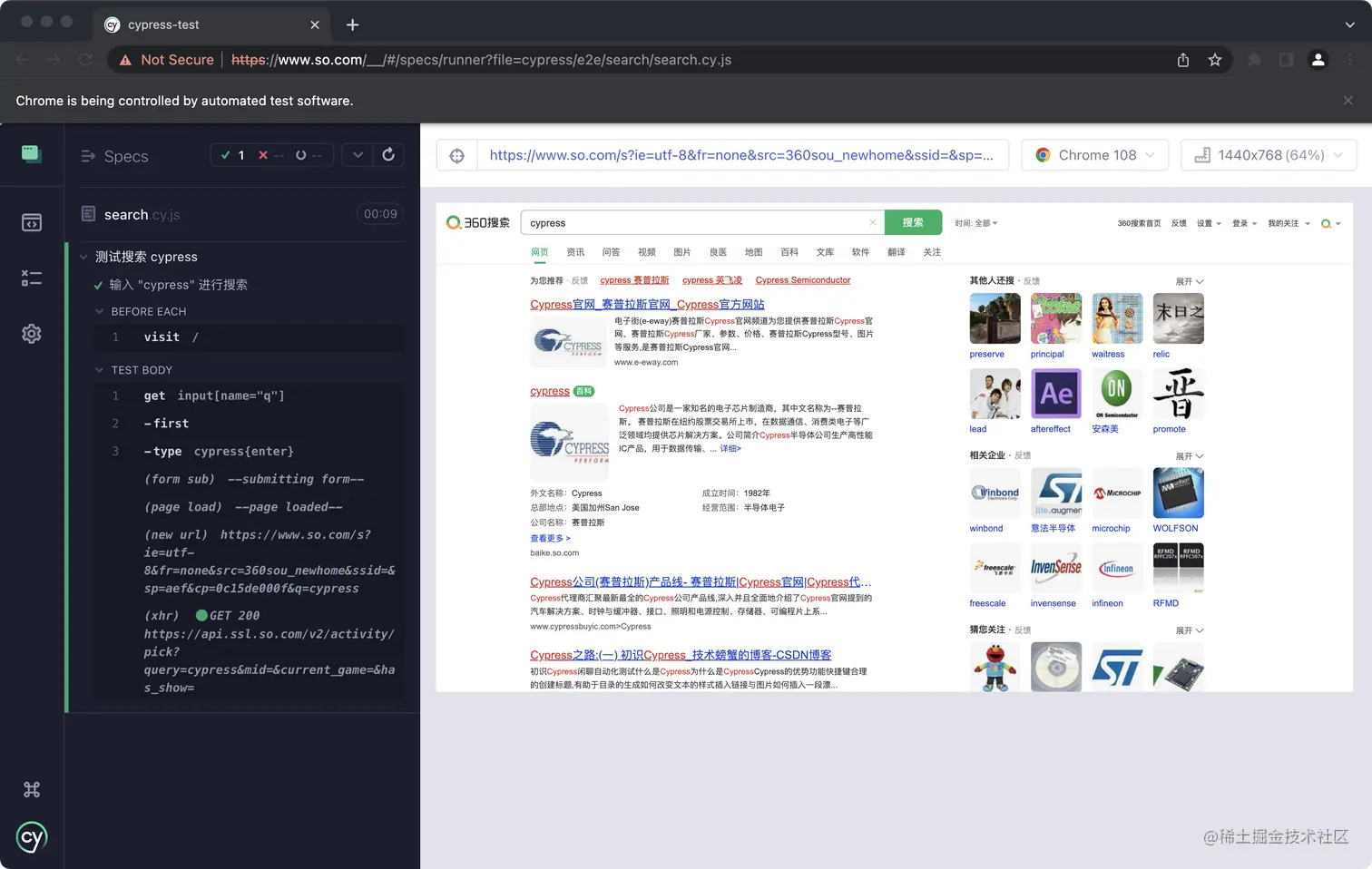Switch to the 地图 tab
The height and width of the screenshot is (869, 1372).
(x=754, y=252)
